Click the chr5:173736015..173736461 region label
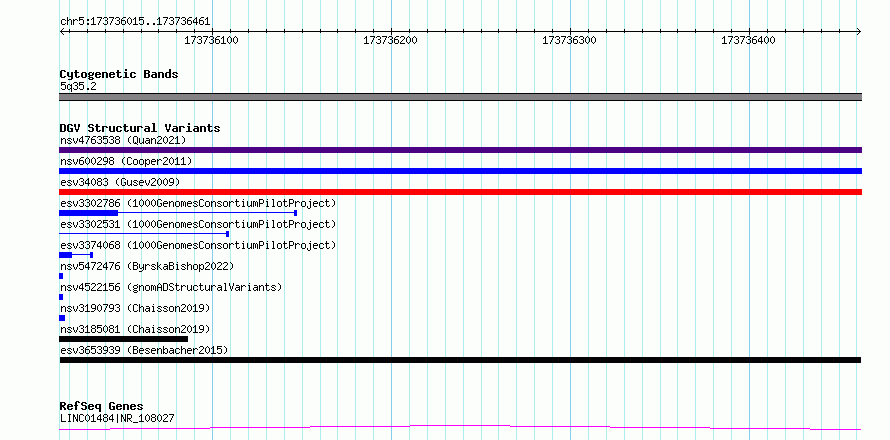 coord(135,22)
